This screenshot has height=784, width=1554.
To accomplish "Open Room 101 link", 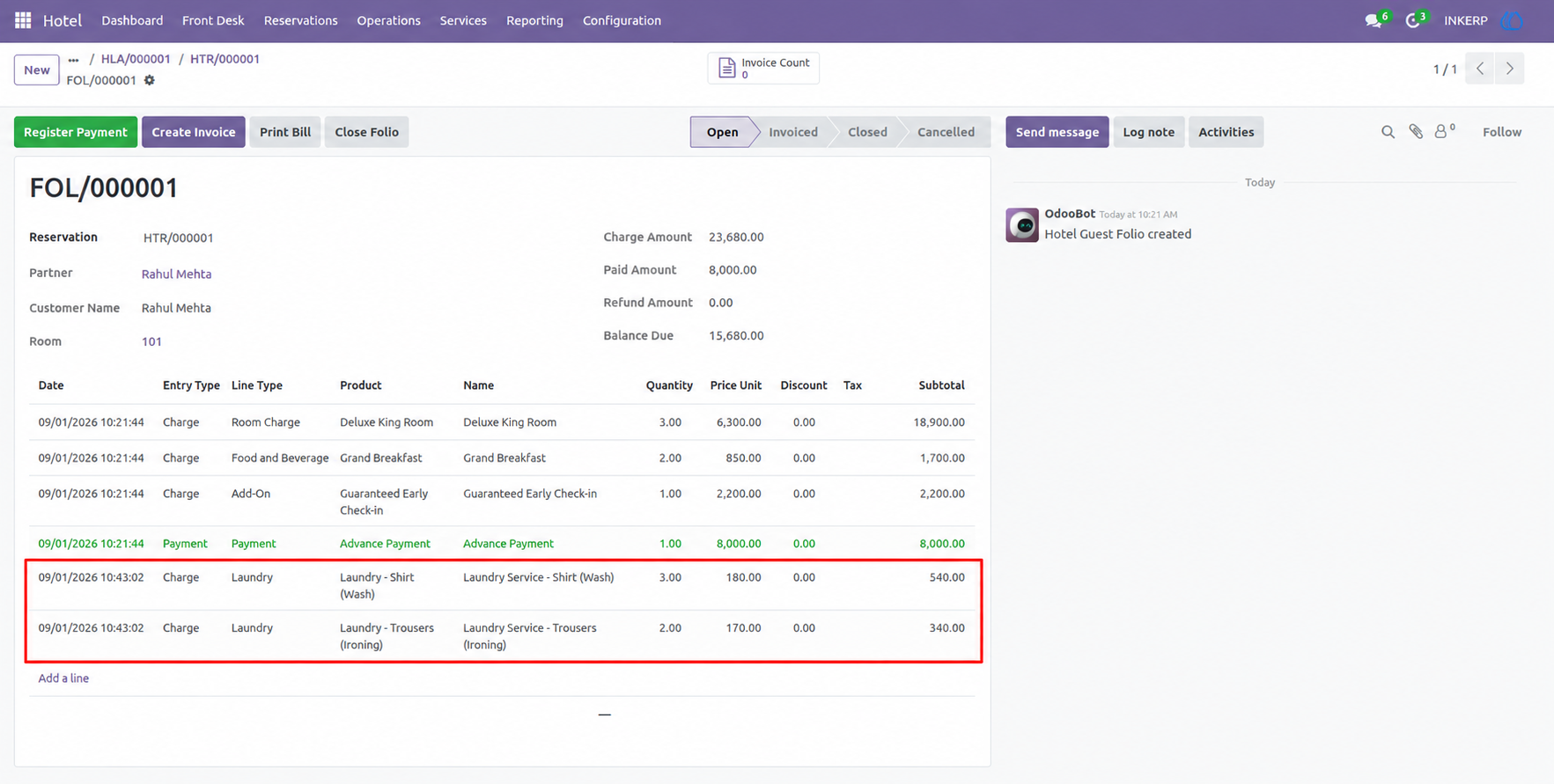I will (x=151, y=341).
